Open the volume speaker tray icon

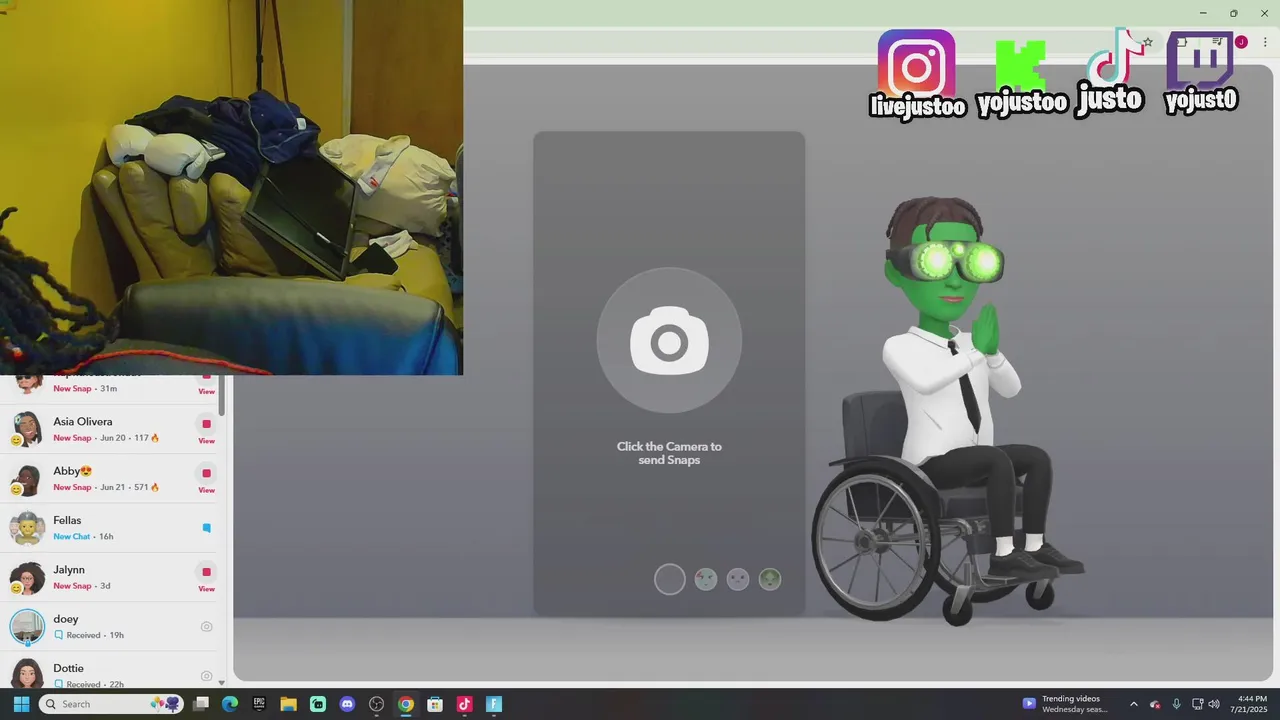point(1214,704)
